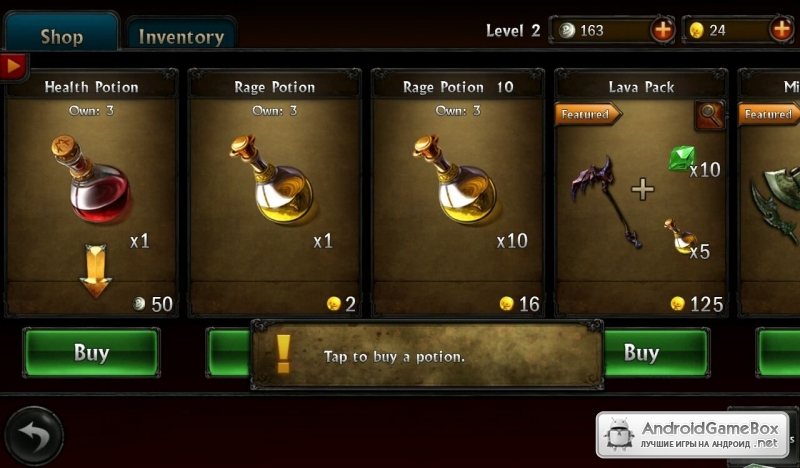Tap the back arrow button
The height and width of the screenshot is (468, 800).
coord(34,436)
